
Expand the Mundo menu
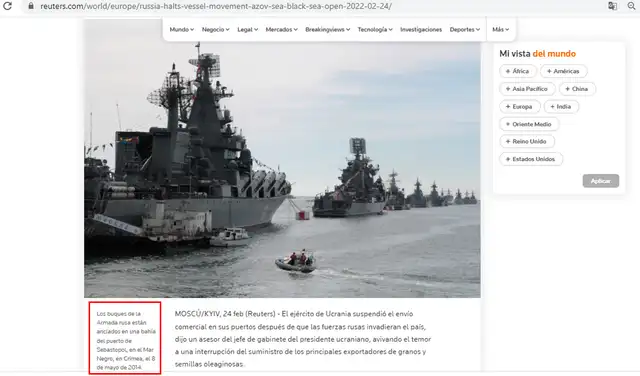pyautogui.click(x=182, y=29)
